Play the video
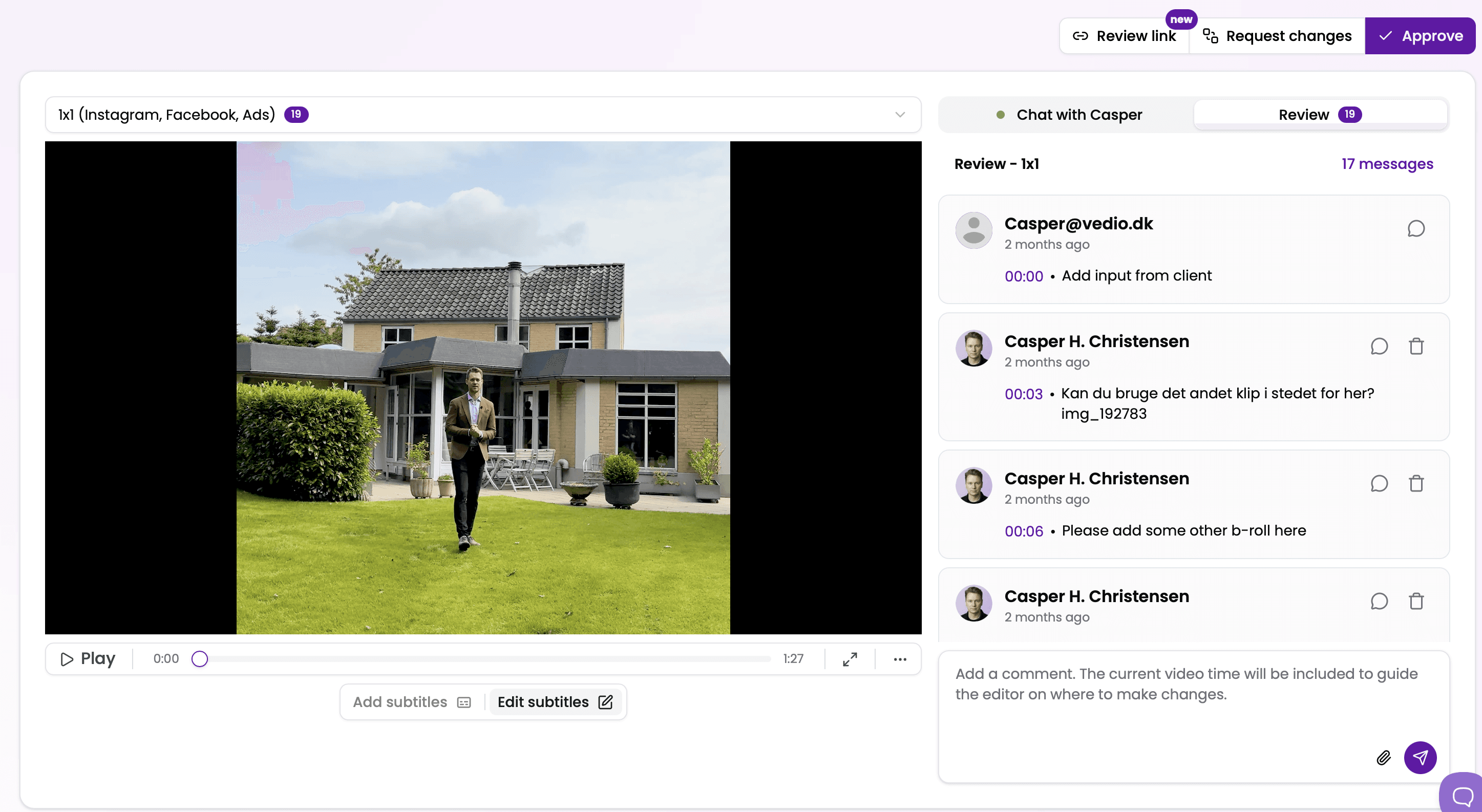The image size is (1482, 812). coord(88,659)
